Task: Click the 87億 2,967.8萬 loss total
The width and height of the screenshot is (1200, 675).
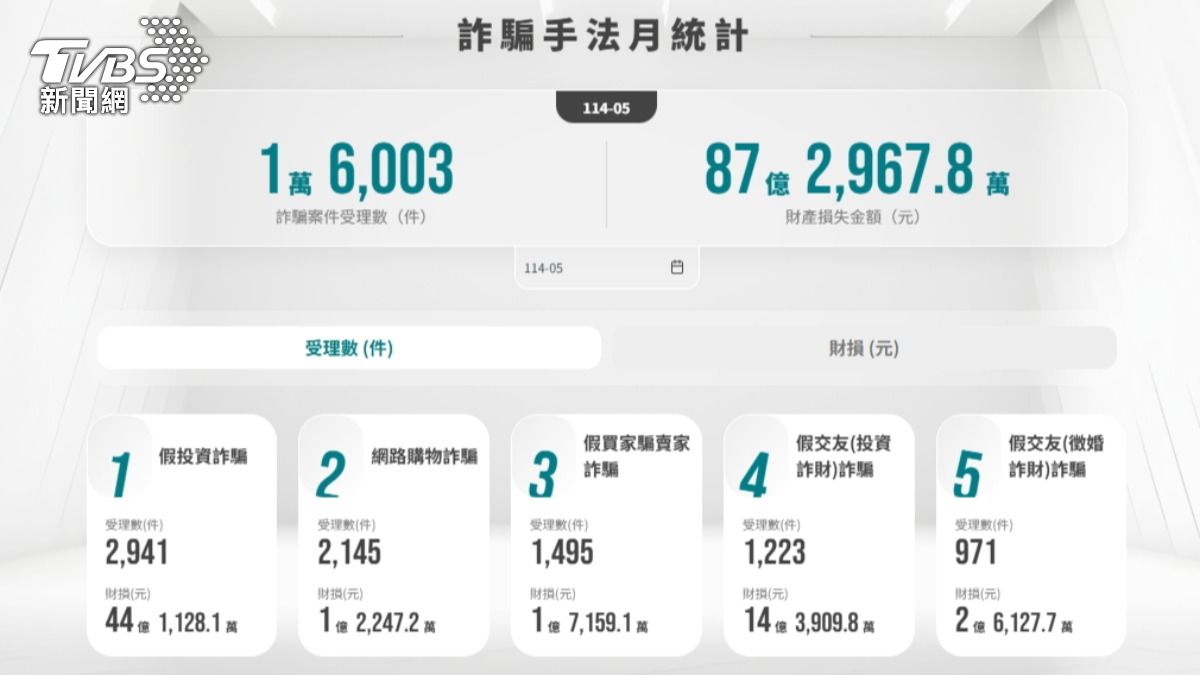Action: 857,169
